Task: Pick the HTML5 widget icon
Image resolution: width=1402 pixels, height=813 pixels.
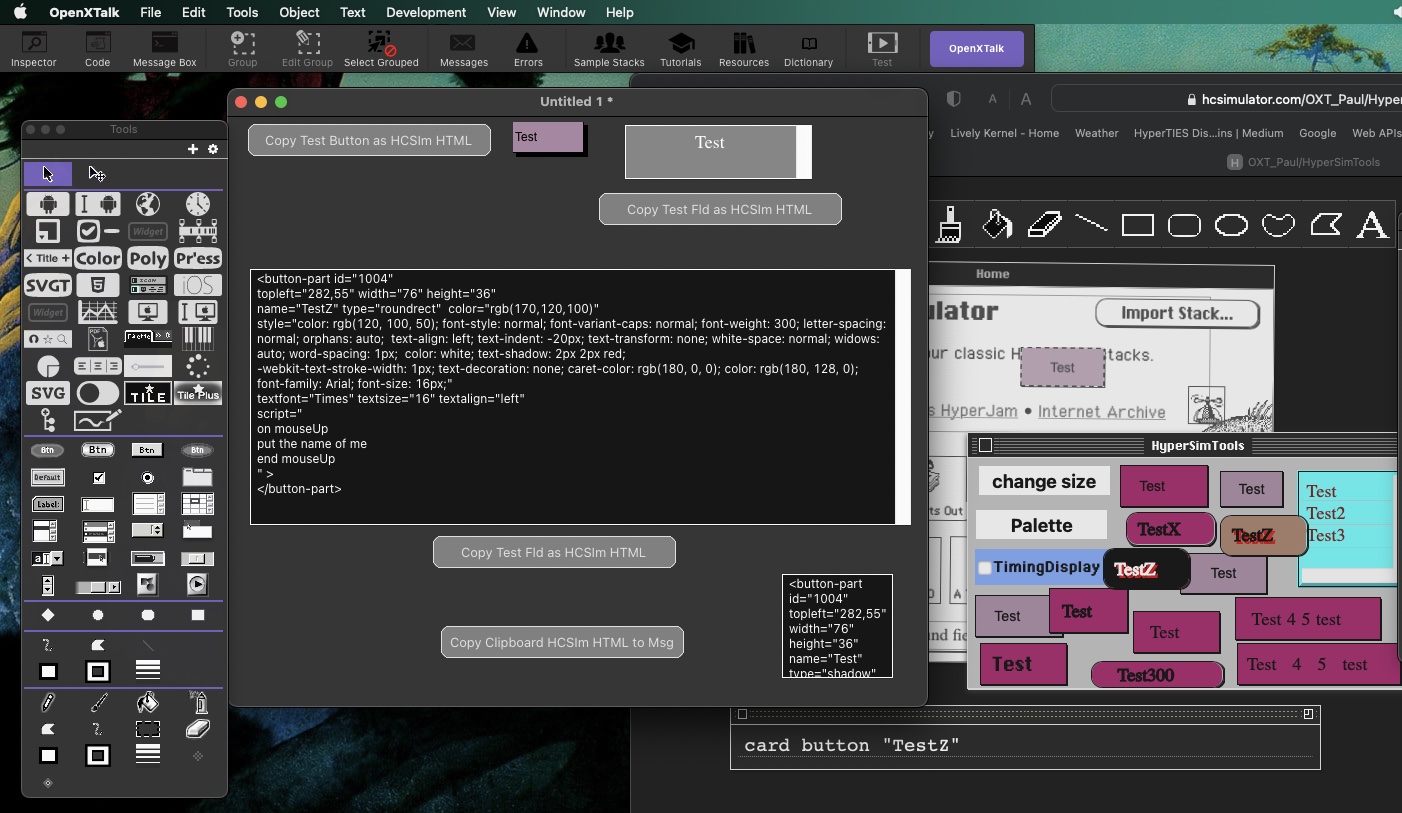Action: (98, 285)
